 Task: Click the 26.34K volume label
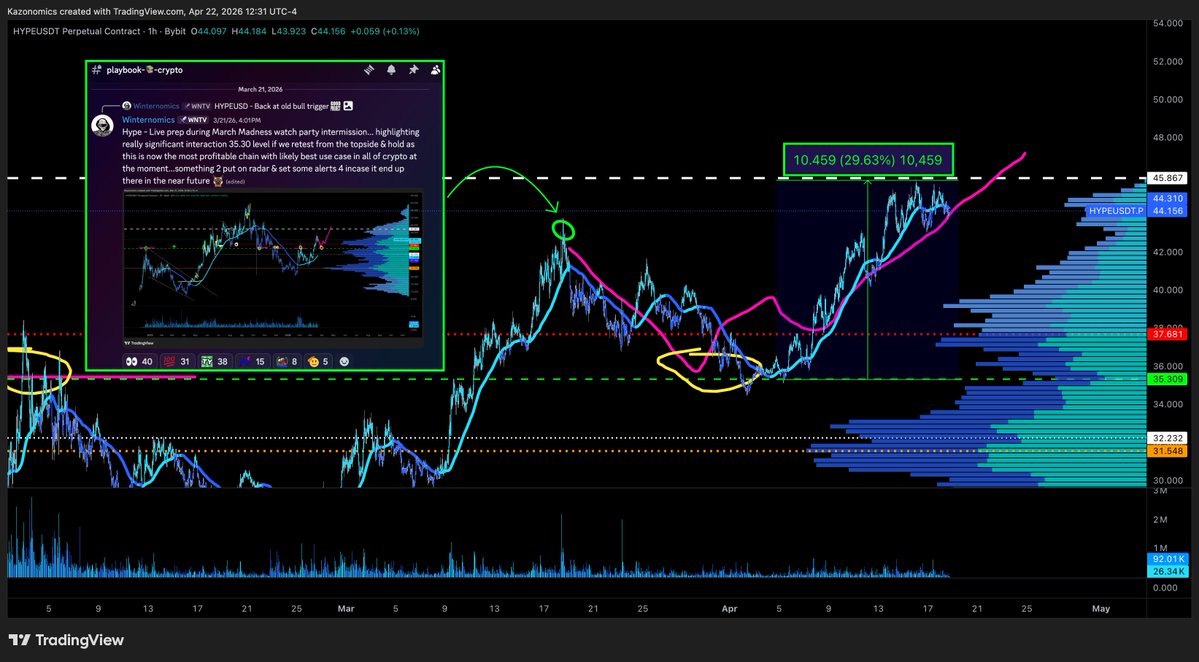click(1168, 571)
